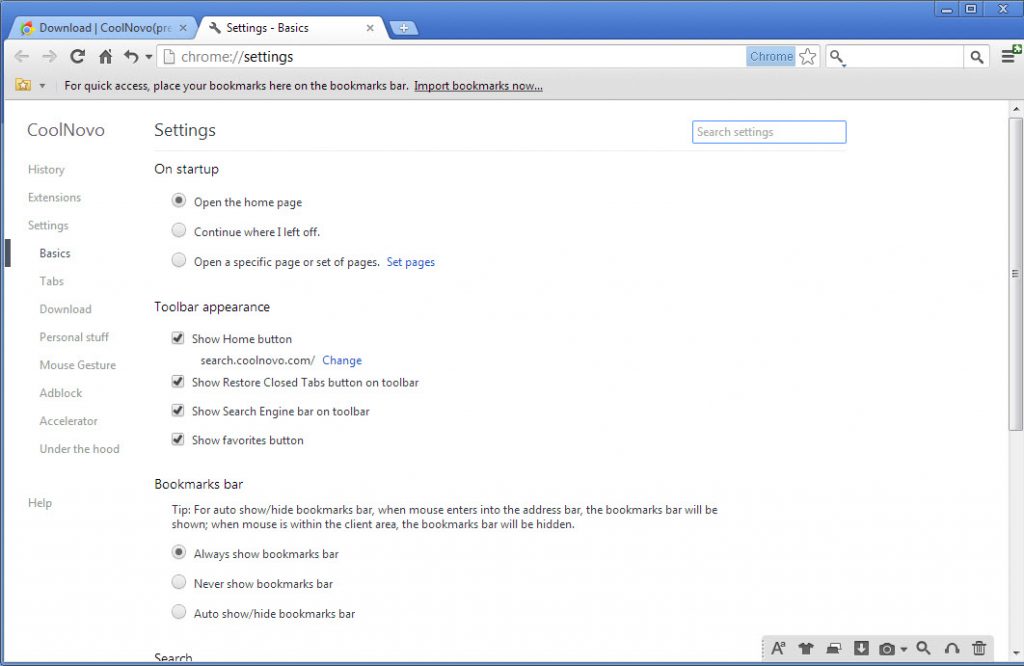This screenshot has width=1024, height=666.
Task: Click the page's vertical scrollbar thumb
Action: click(x=1016, y=274)
